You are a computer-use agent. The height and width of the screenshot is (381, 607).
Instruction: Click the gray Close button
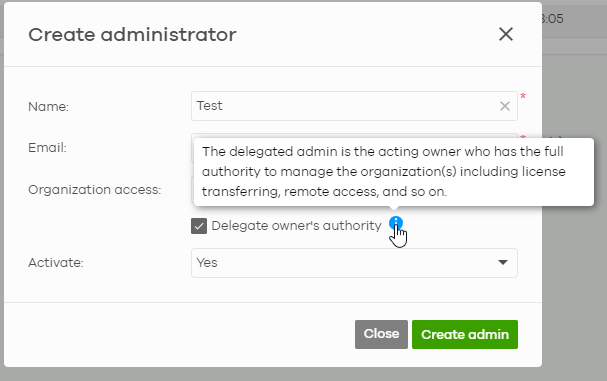click(x=381, y=334)
